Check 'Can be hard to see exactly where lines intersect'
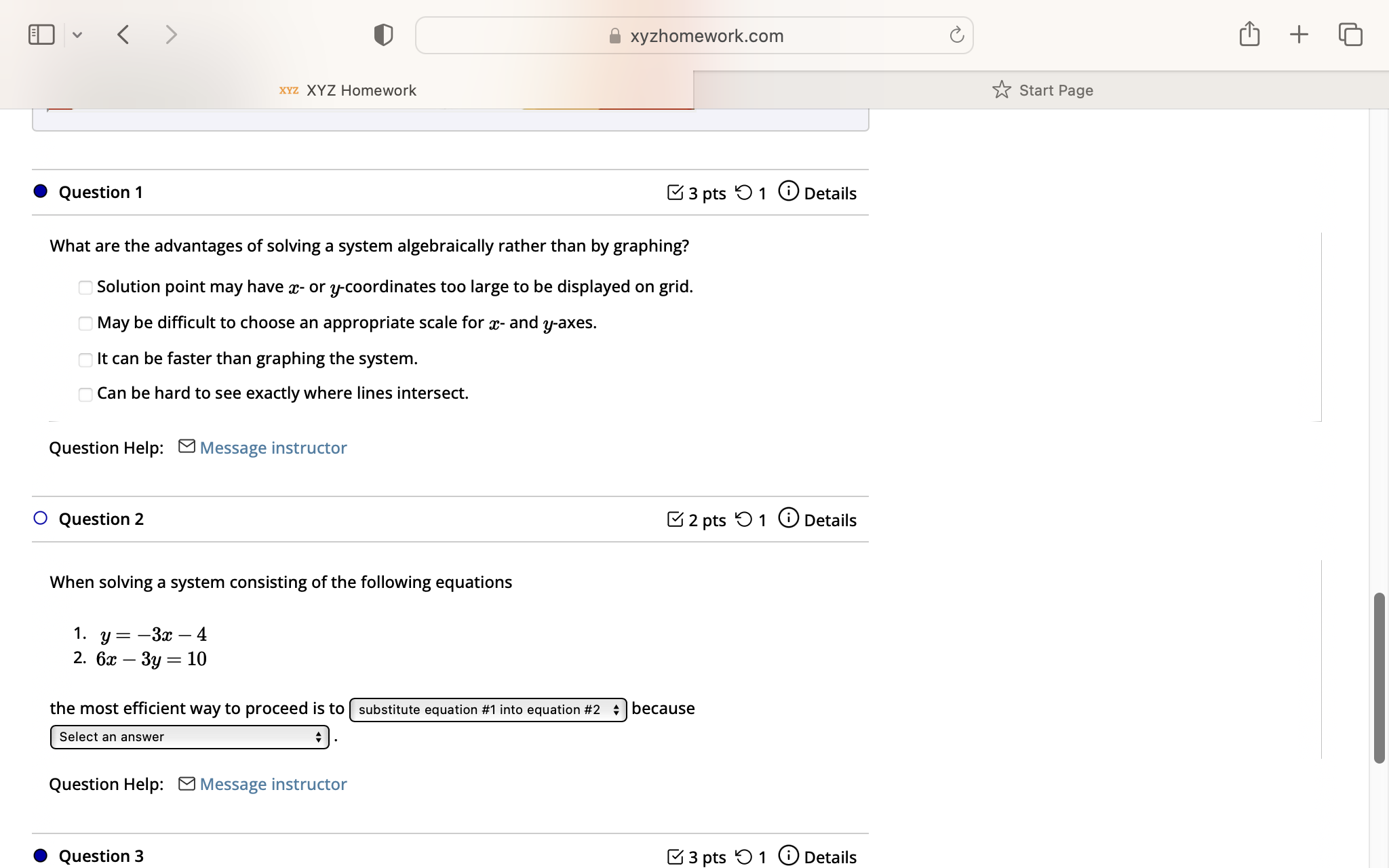This screenshot has width=1389, height=868. coord(85,394)
